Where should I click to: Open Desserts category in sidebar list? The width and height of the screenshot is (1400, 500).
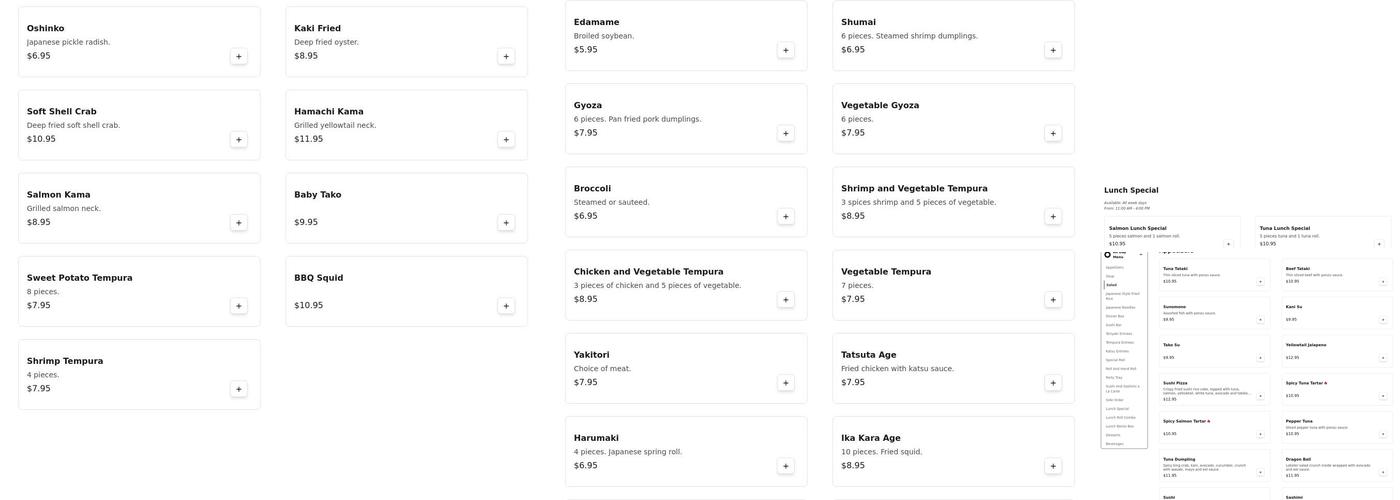1113,435
